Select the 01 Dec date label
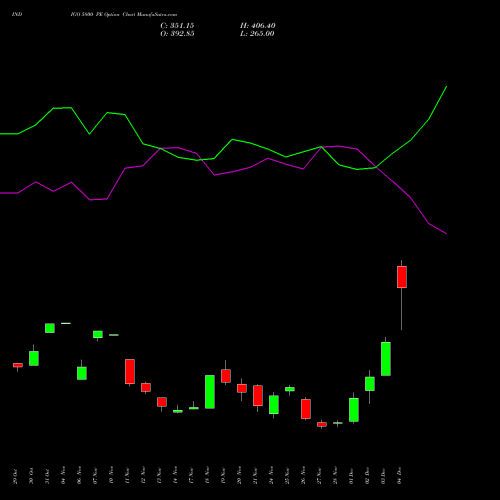500x500 pixels. click(351, 475)
